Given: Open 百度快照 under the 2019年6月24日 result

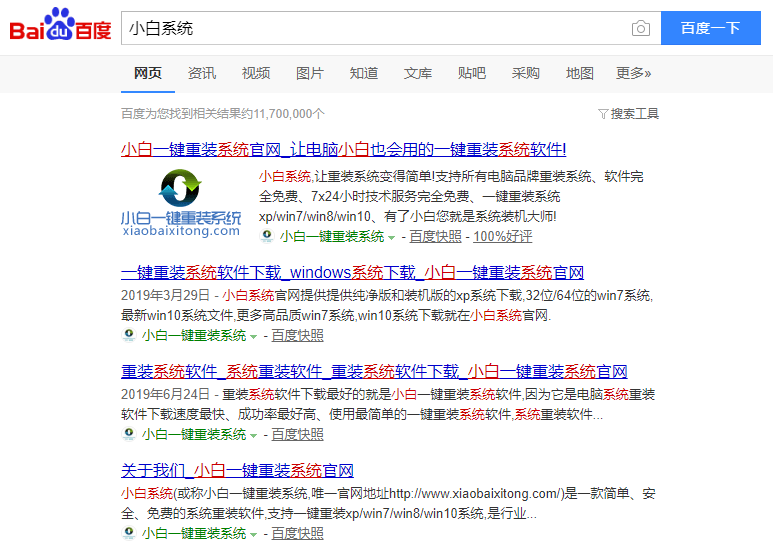Looking at the screenshot, I should pos(297,435).
